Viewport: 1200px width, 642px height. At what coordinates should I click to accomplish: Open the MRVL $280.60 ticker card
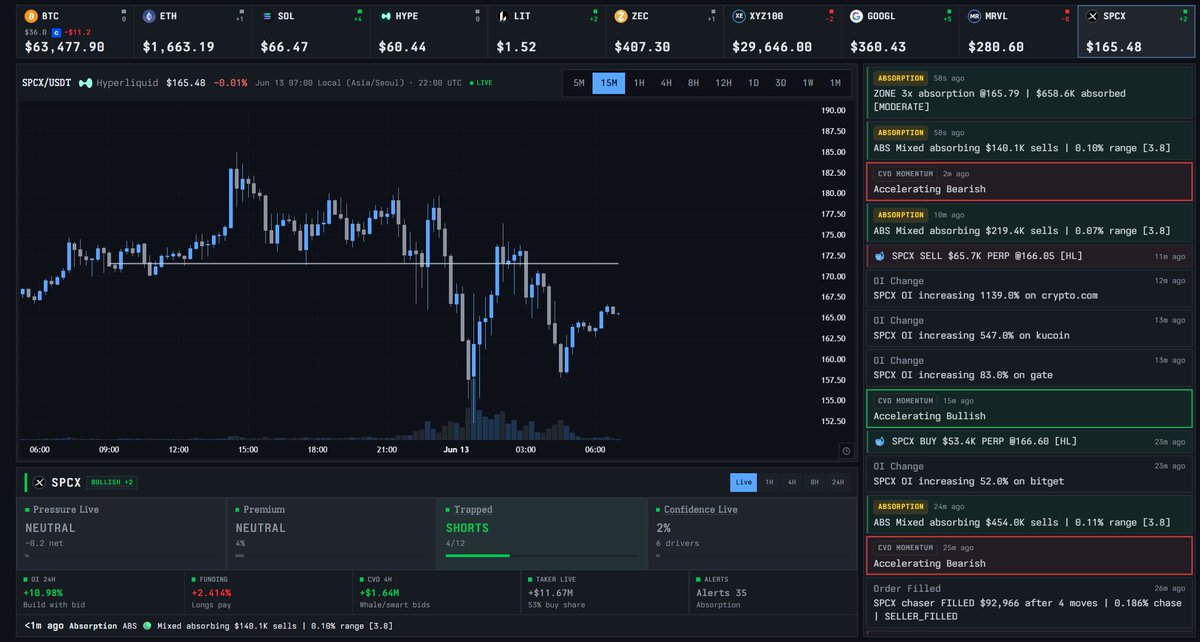tap(1019, 32)
